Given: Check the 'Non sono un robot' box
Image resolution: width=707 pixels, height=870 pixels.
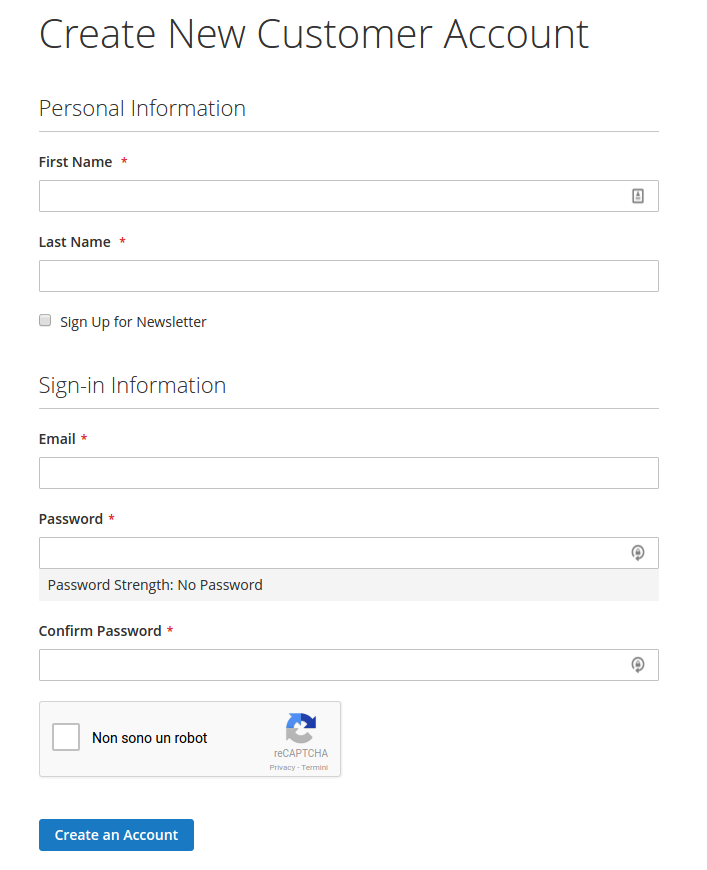Looking at the screenshot, I should point(66,738).
